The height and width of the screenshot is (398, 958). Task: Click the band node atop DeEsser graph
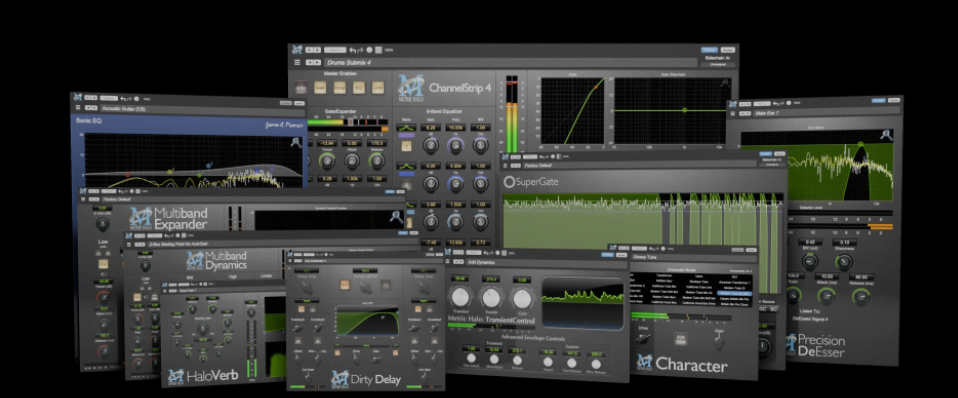click(x=861, y=145)
